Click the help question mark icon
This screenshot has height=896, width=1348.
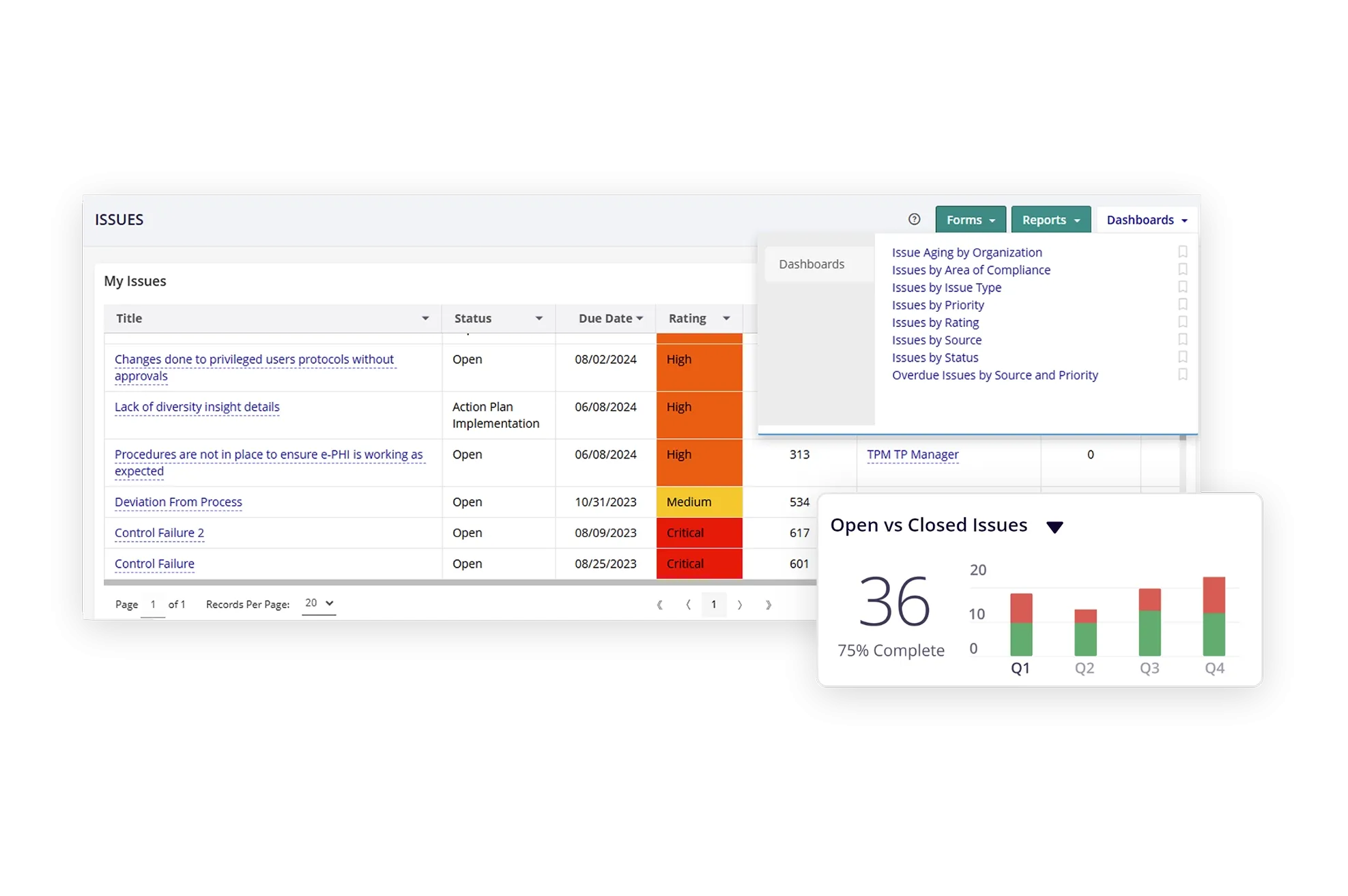pyautogui.click(x=914, y=219)
